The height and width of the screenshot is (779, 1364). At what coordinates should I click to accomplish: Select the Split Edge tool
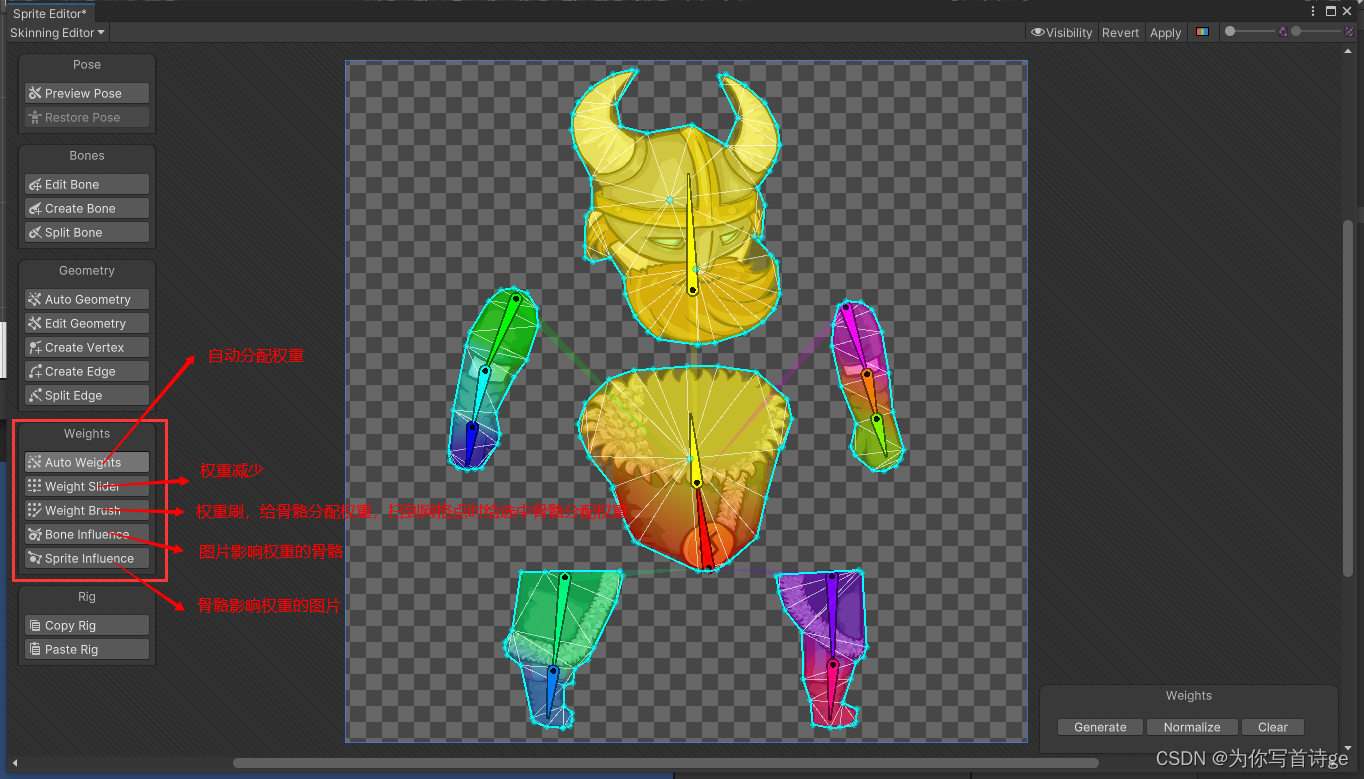[87, 395]
